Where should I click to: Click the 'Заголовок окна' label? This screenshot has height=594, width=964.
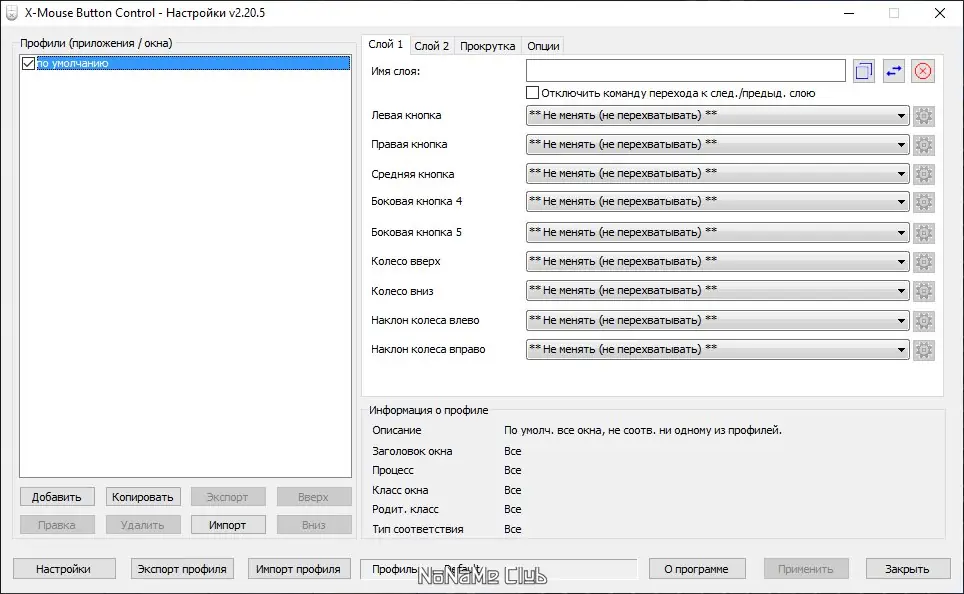[412, 451]
